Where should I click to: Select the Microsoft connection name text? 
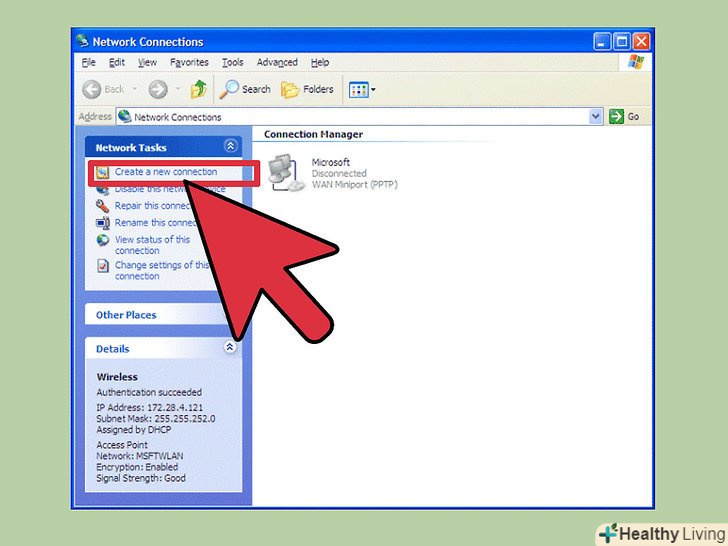331,162
